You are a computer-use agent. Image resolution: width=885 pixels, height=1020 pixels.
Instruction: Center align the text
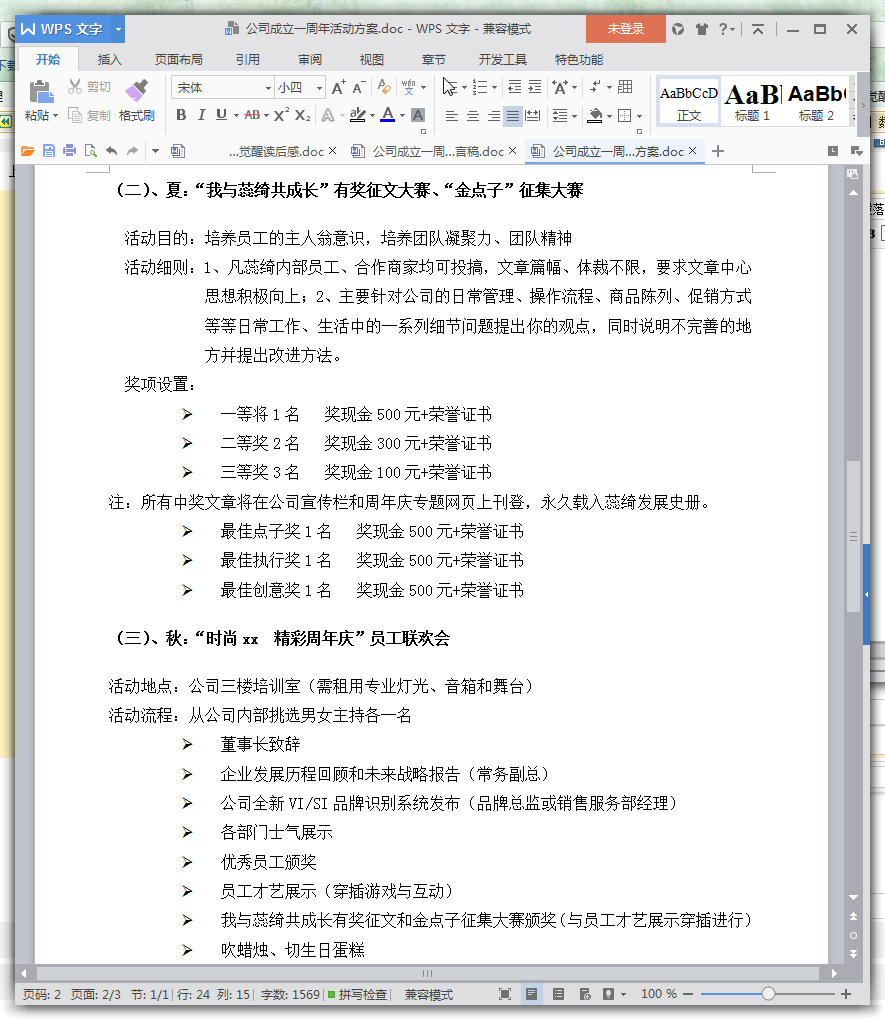tap(473, 116)
